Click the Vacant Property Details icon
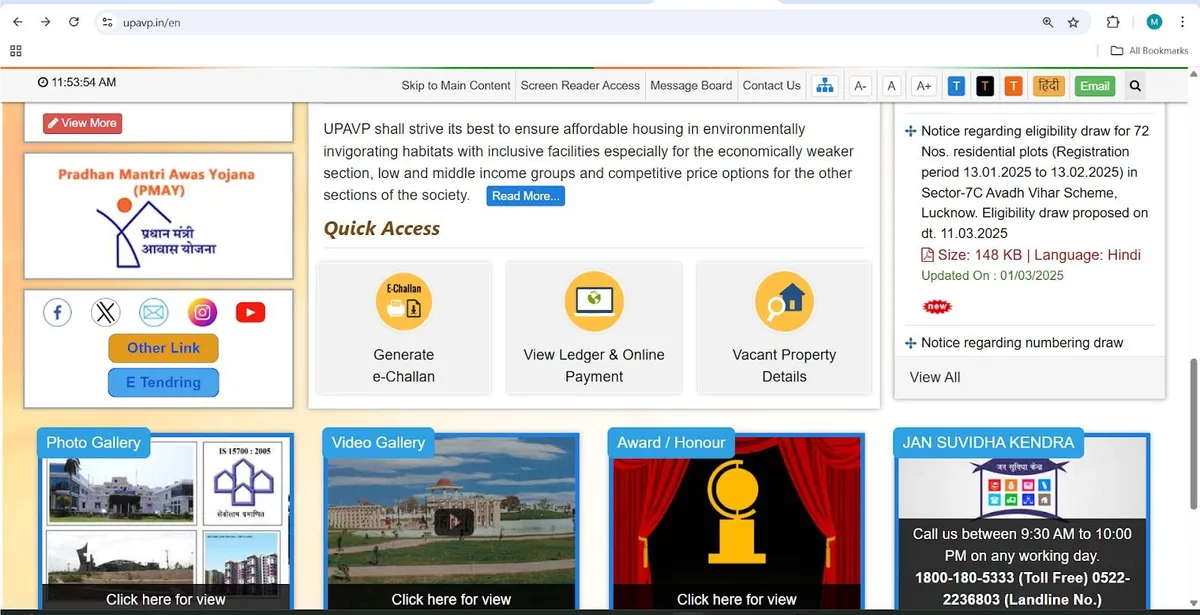 click(x=784, y=301)
